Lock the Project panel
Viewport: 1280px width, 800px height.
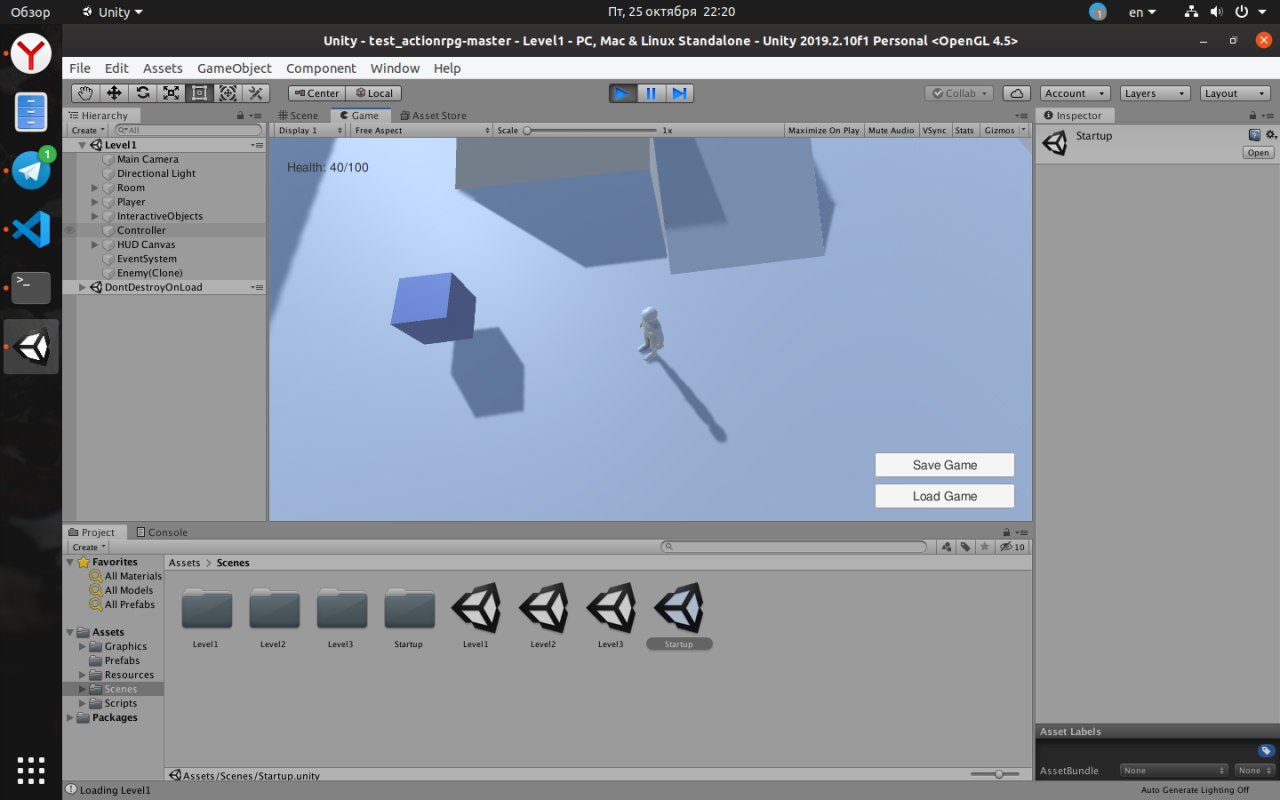(1007, 532)
